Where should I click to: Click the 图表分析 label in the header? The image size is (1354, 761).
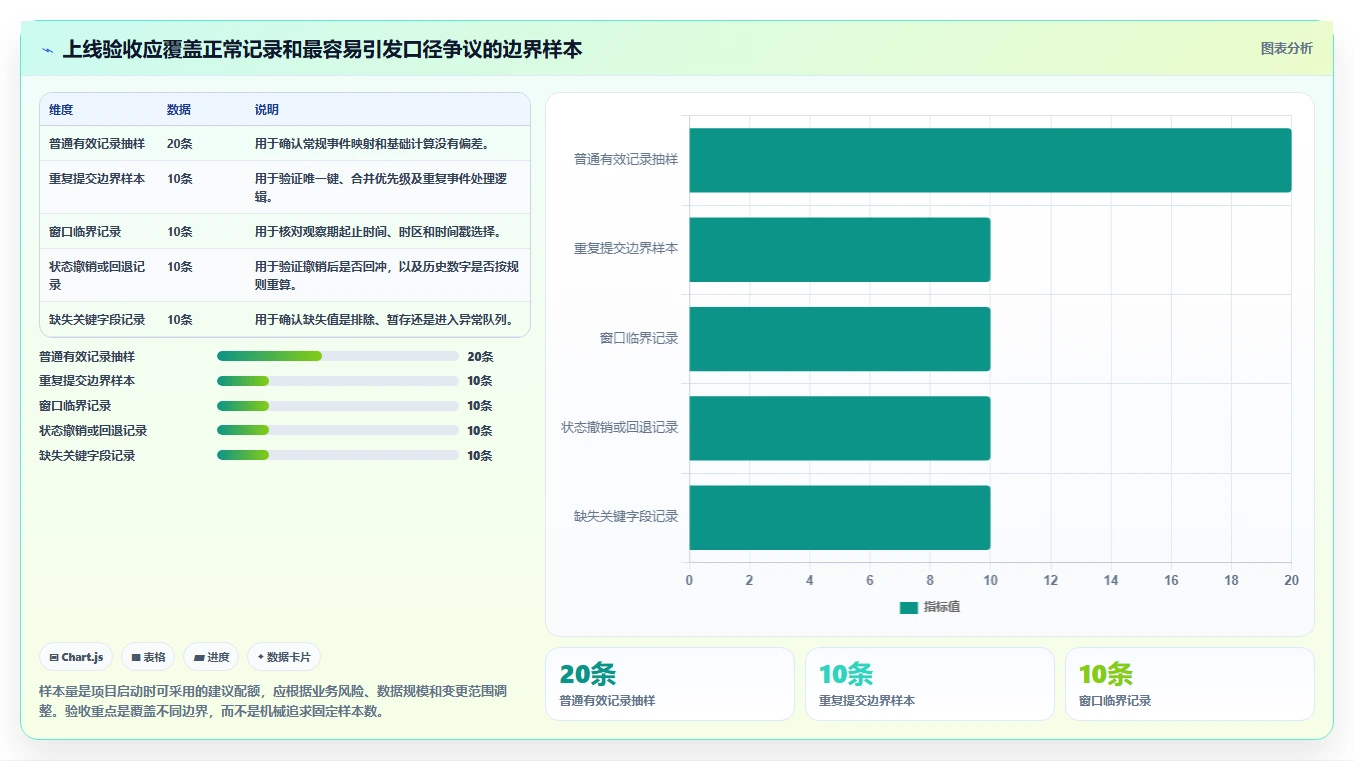(1286, 48)
